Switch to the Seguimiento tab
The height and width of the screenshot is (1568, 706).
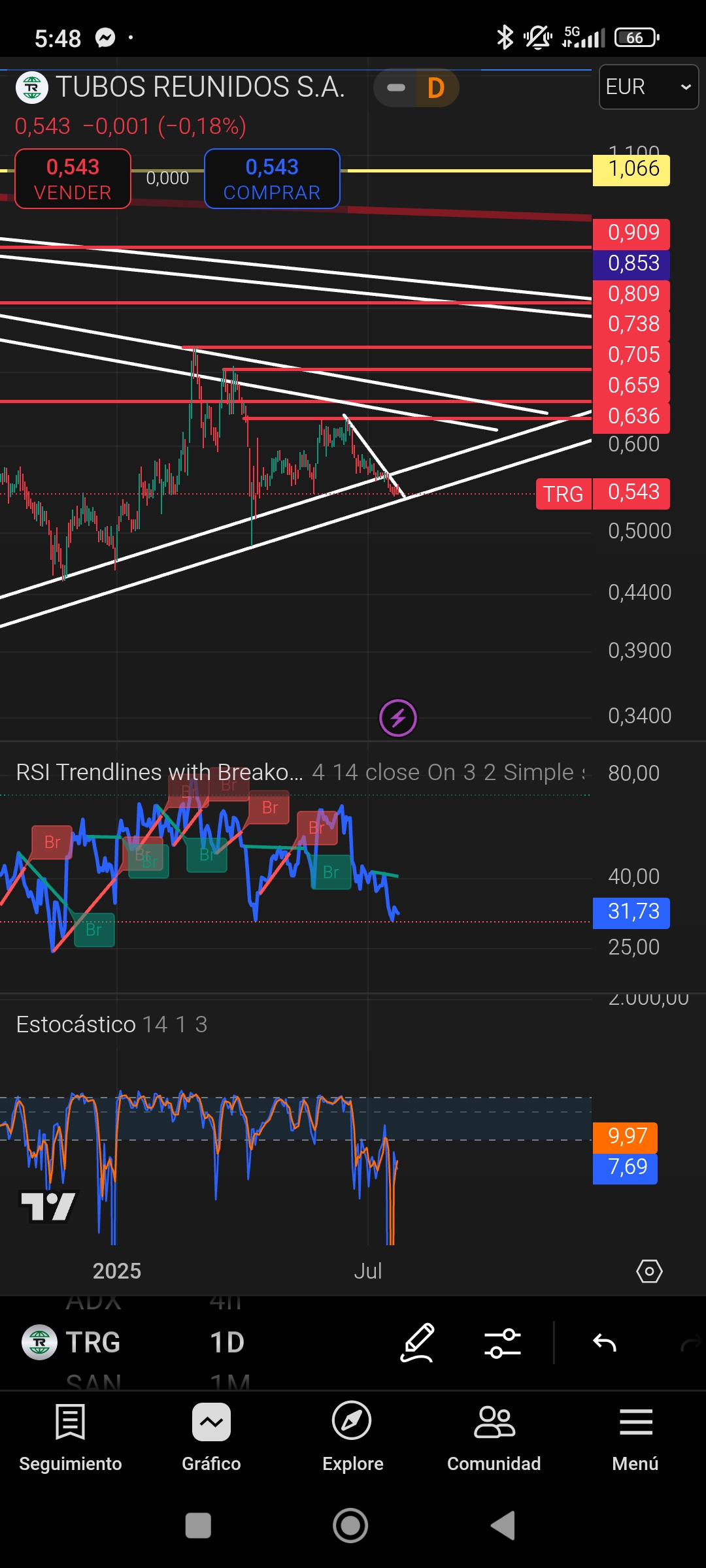coord(71,1437)
